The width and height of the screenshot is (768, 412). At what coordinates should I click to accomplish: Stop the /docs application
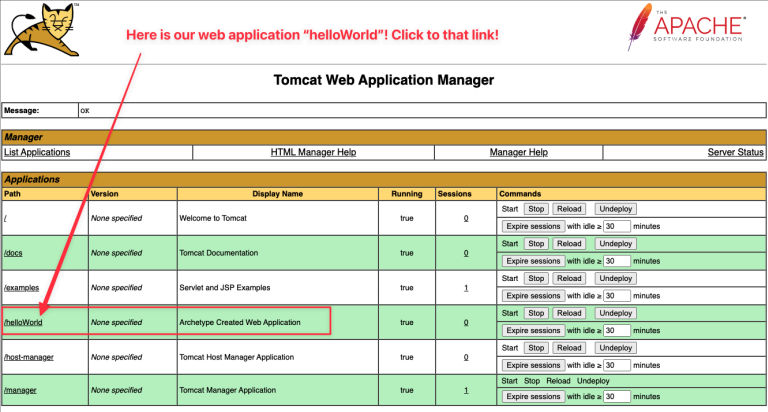(536, 243)
